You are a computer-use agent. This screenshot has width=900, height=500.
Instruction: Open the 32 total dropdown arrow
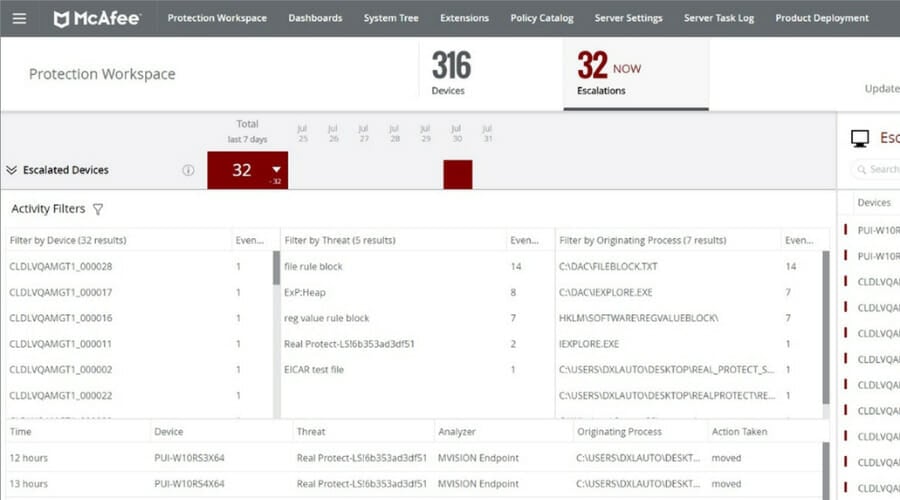coord(276,169)
